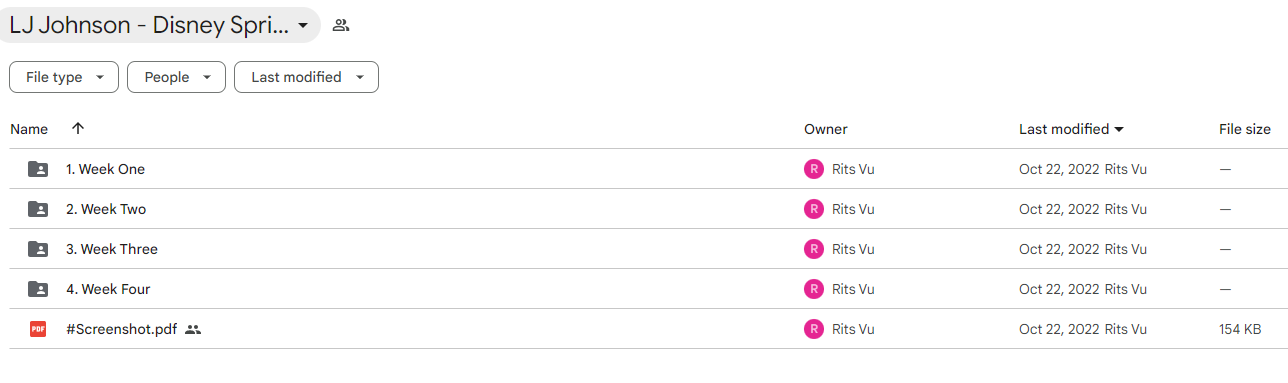Click the shared folder icon for Week Two
Viewport: 1288px width, 383px height.
pyautogui.click(x=38, y=209)
